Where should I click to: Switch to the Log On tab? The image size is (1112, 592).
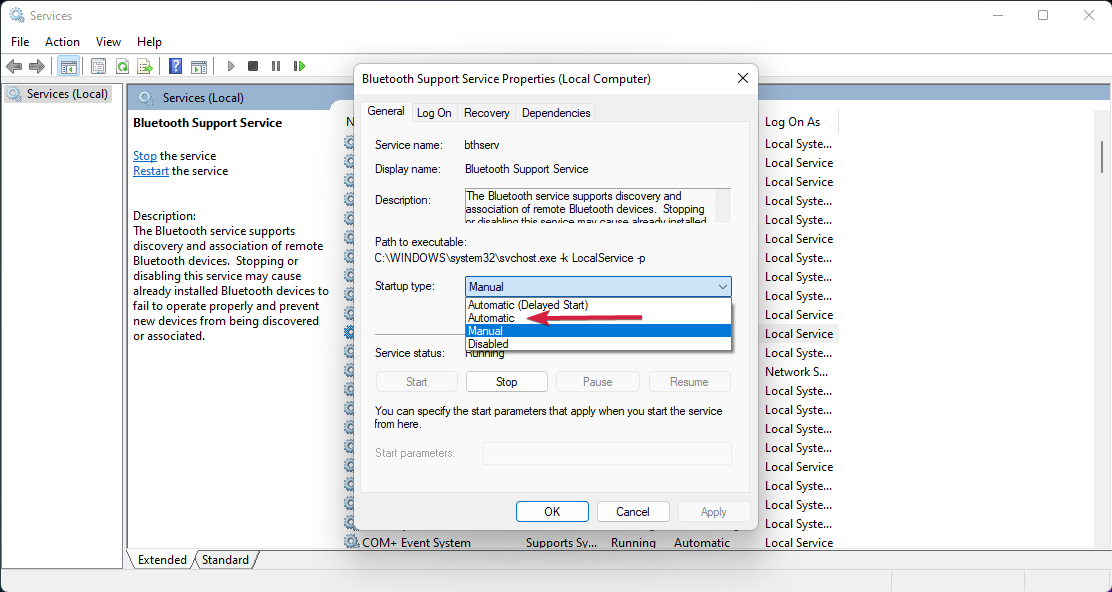pos(434,112)
